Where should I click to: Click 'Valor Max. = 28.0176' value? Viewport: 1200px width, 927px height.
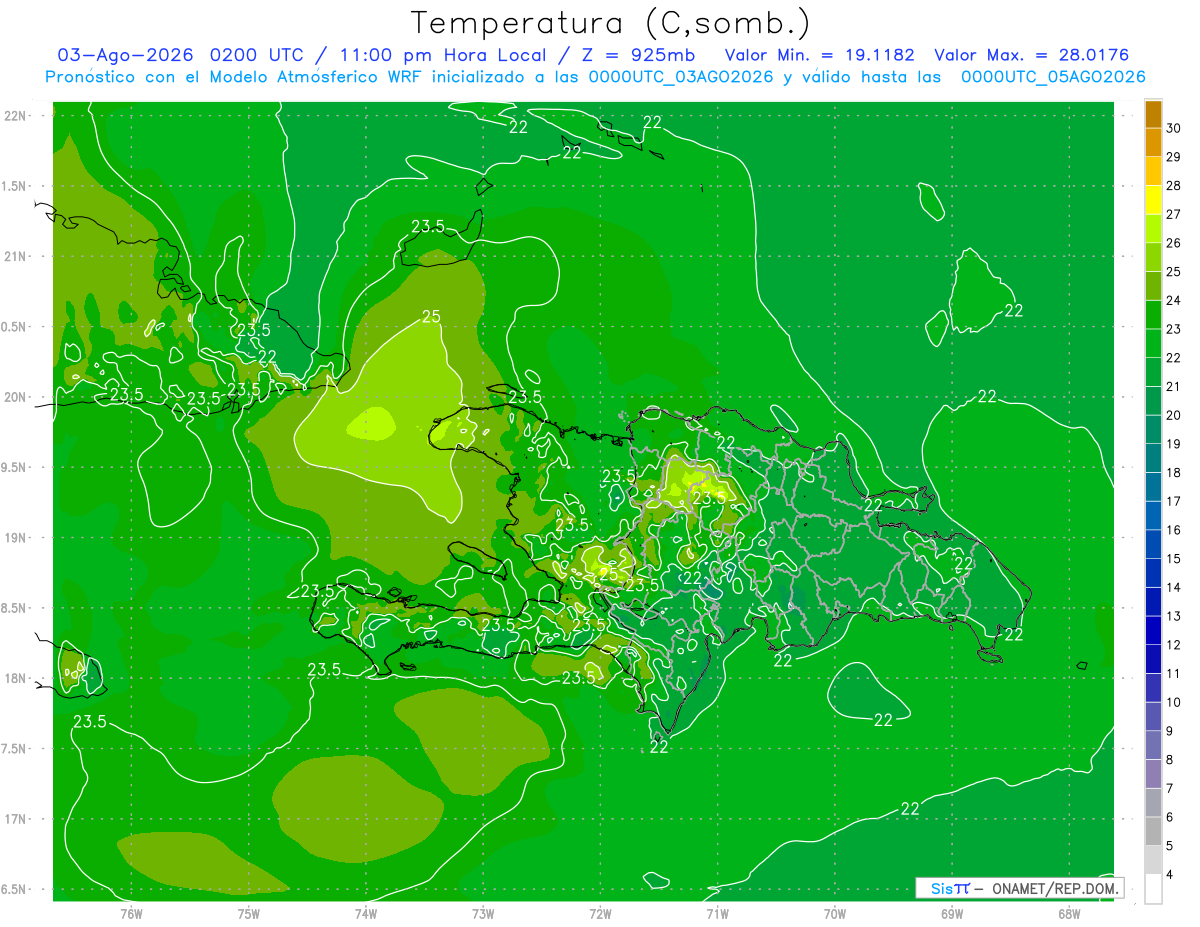pyautogui.click(x=1031, y=55)
